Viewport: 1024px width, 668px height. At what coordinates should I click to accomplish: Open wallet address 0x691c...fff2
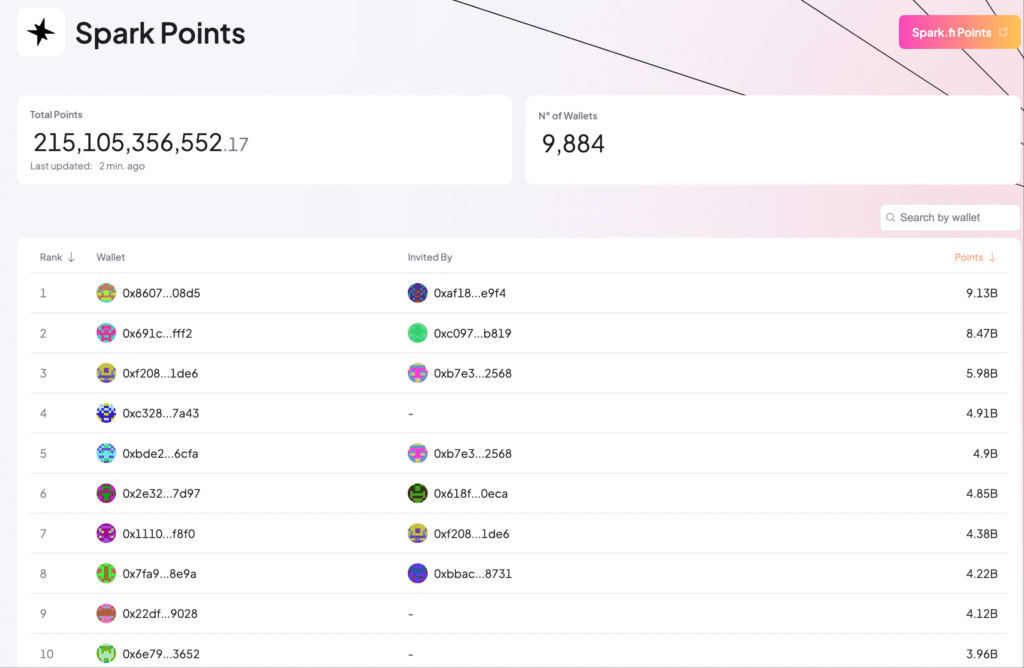(x=157, y=333)
